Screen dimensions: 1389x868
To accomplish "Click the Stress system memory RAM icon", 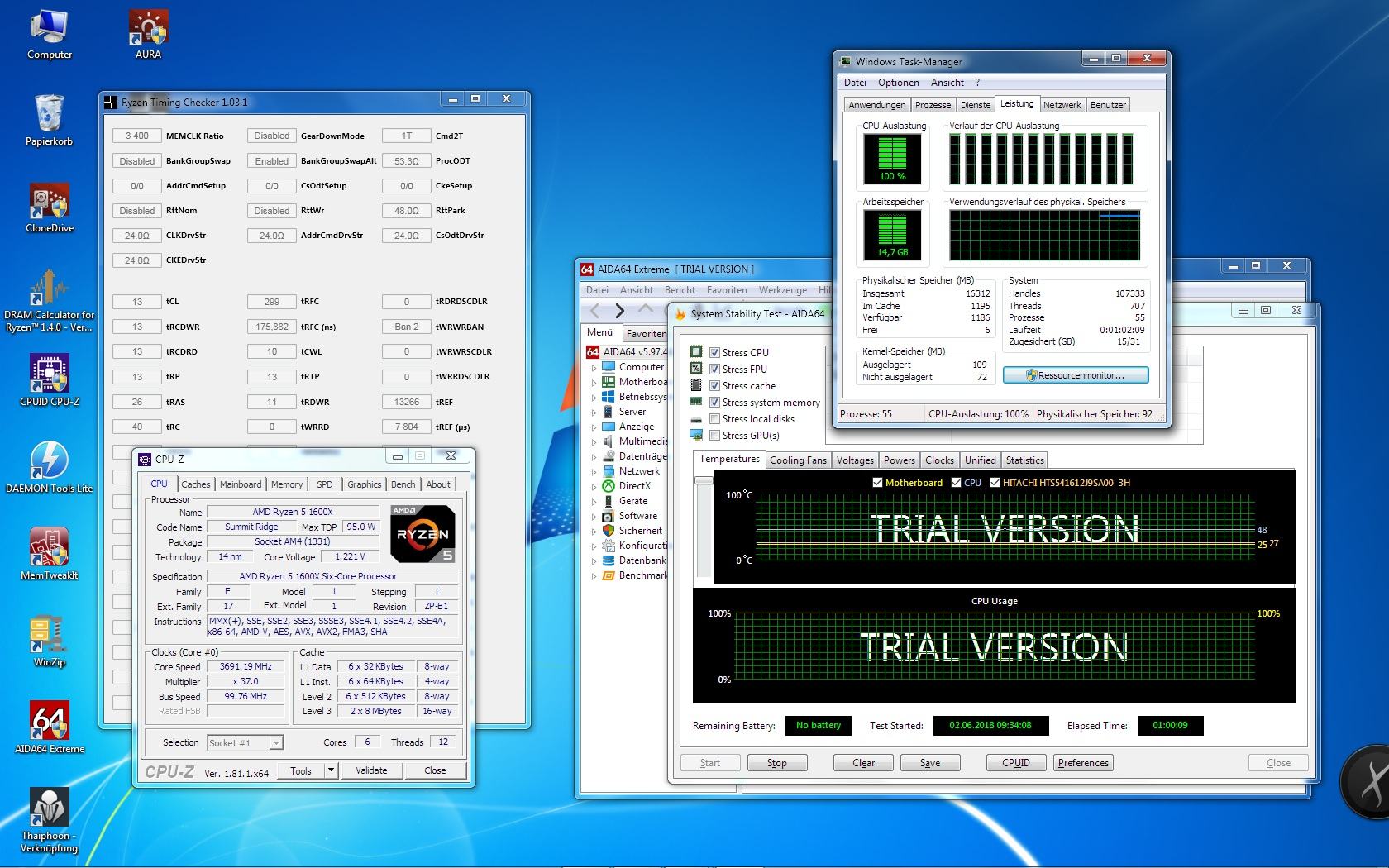I will pyautogui.click(x=696, y=401).
